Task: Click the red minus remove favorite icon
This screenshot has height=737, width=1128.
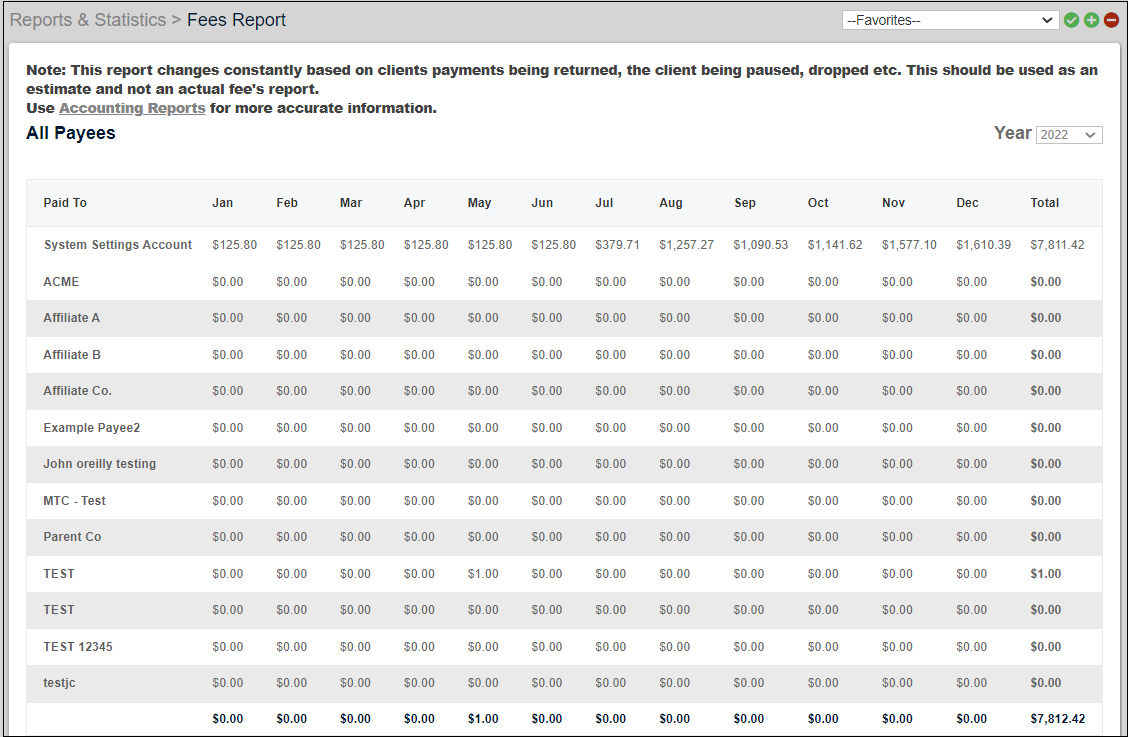Action: click(1111, 20)
